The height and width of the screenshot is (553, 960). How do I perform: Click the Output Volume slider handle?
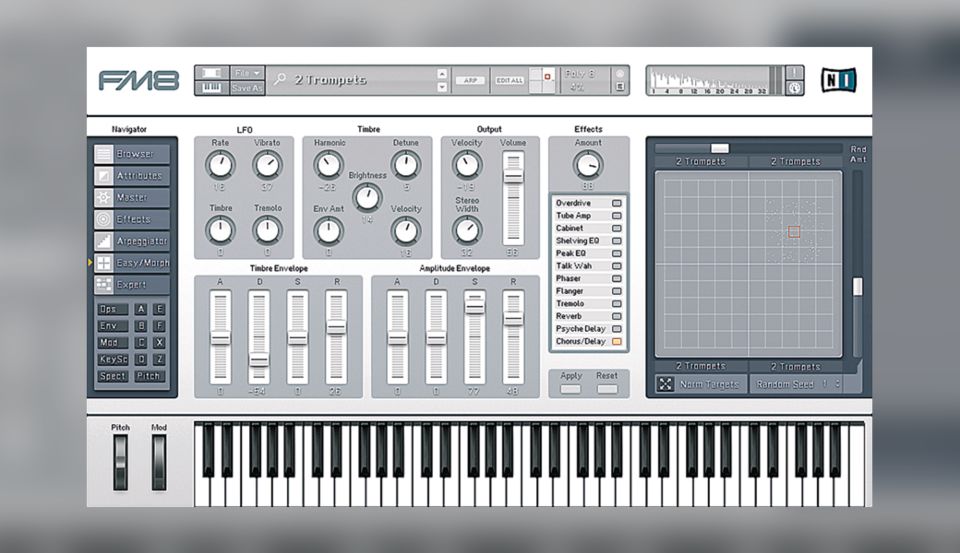coord(513,175)
